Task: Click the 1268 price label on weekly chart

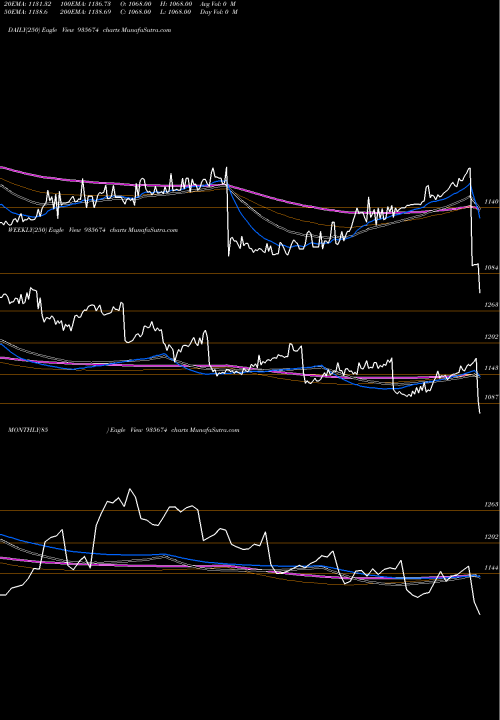Action: click(x=492, y=305)
